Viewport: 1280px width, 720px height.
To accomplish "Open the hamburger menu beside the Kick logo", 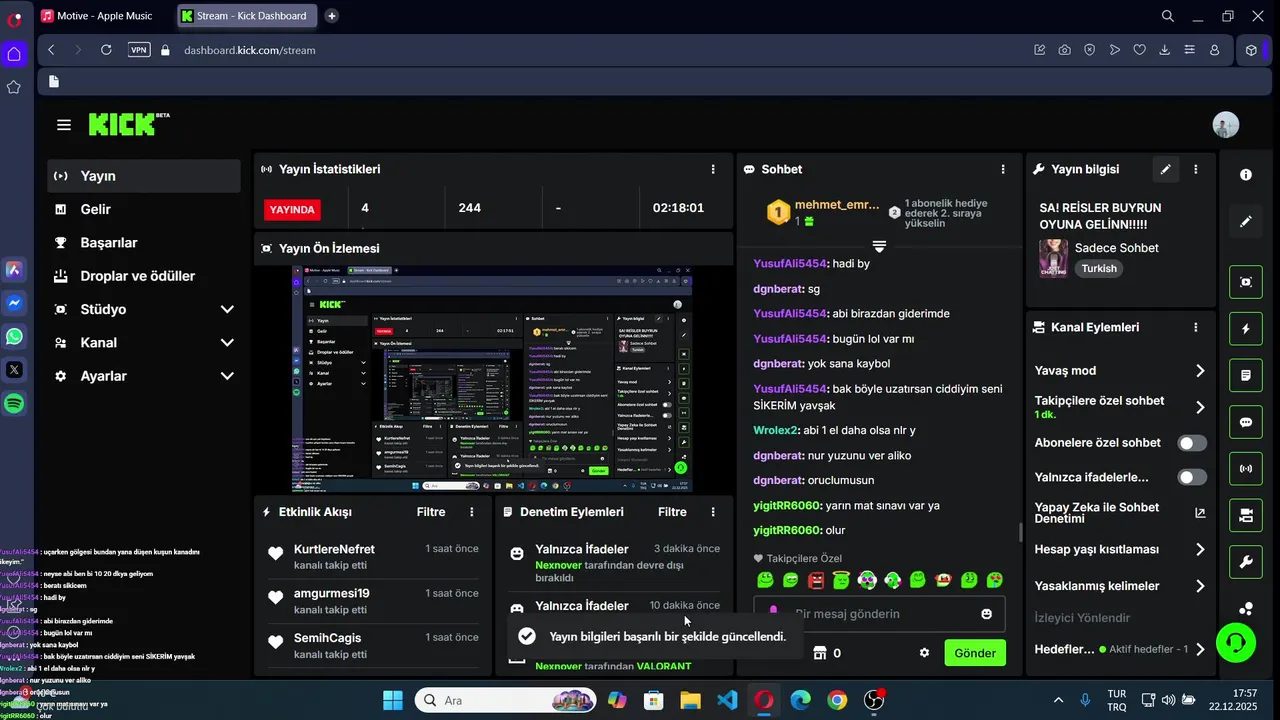I will click(x=64, y=125).
